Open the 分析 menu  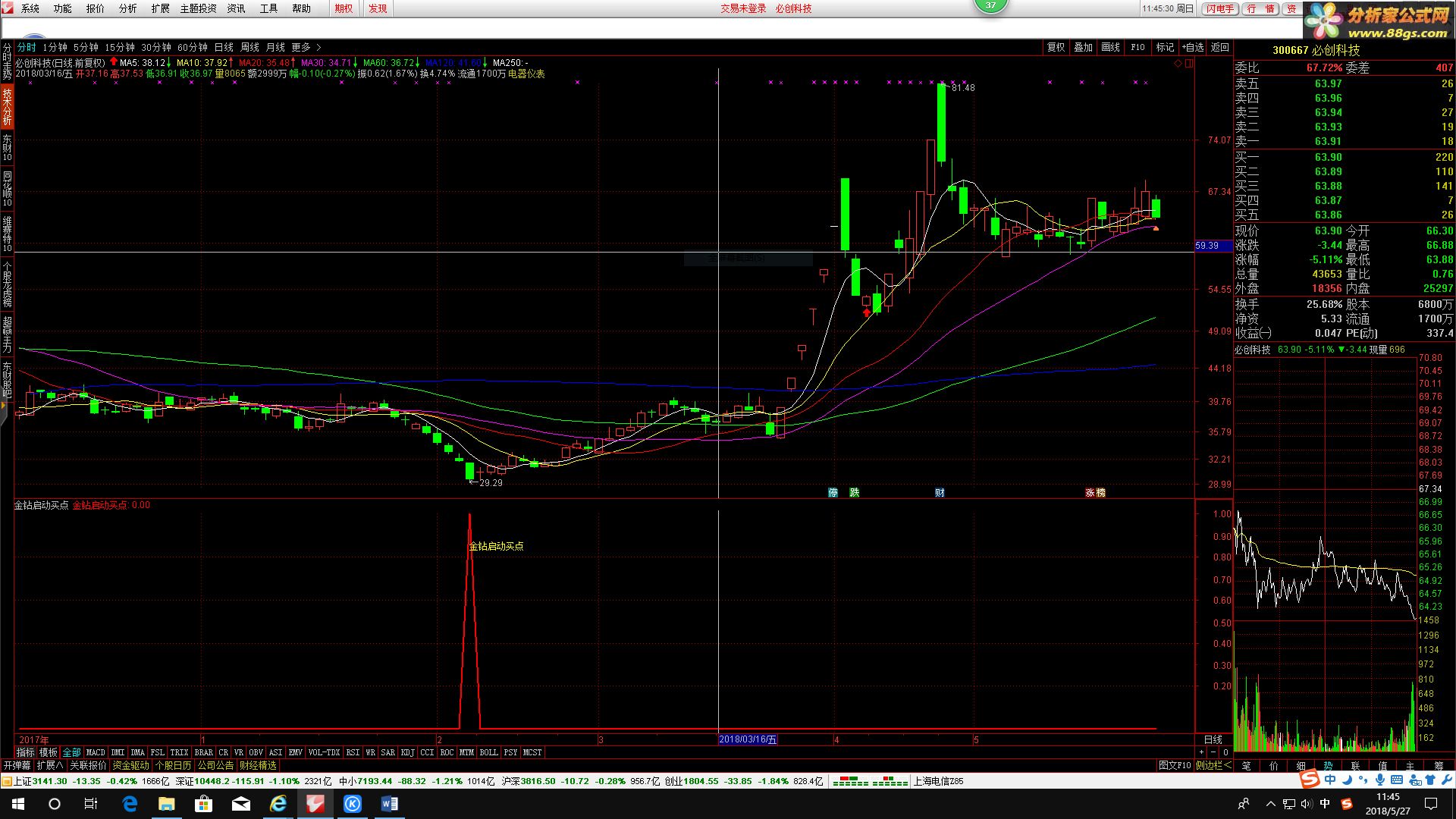point(127,8)
